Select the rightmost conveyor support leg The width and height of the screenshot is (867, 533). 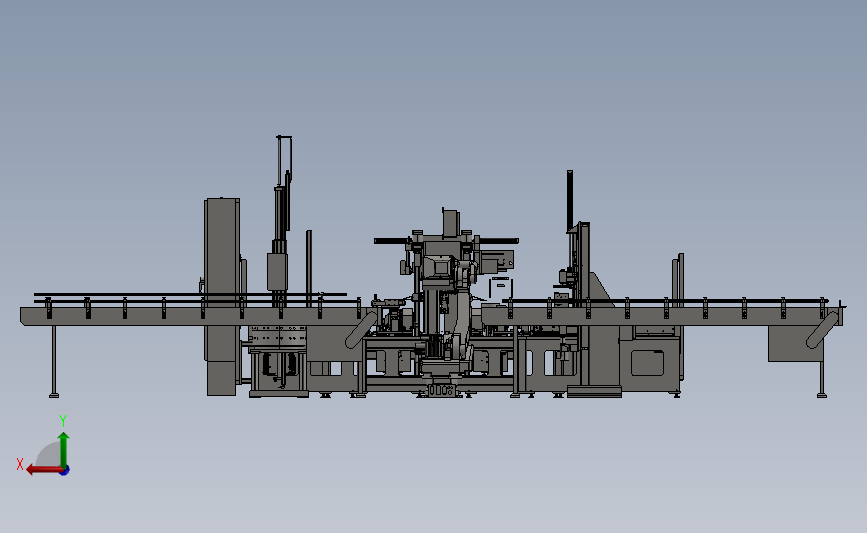point(822,379)
